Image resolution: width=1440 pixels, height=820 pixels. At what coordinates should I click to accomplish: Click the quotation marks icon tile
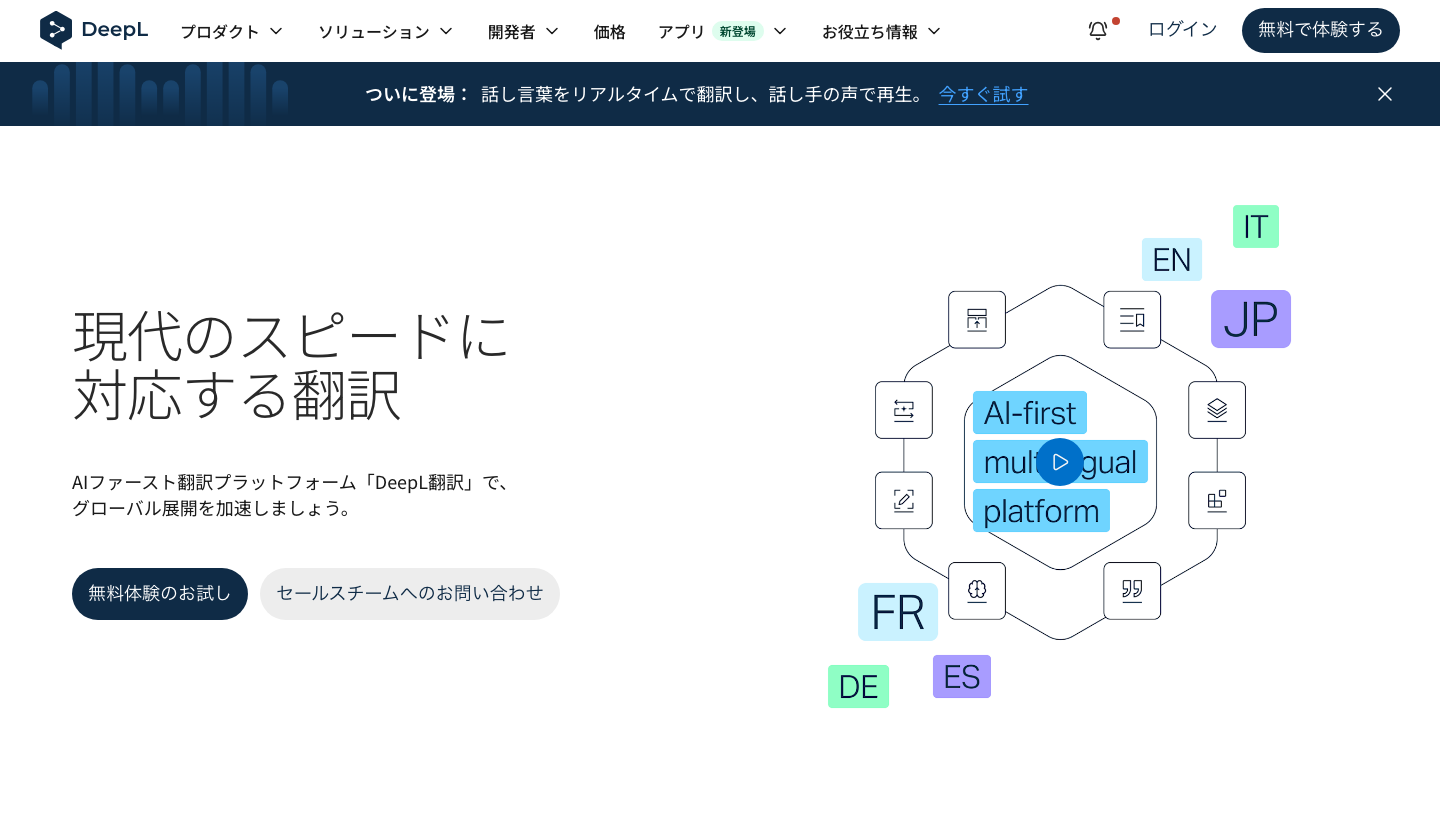[1132, 591]
